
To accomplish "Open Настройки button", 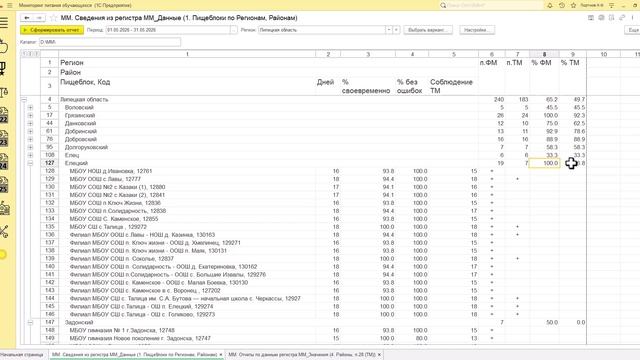I will click(477, 30).
